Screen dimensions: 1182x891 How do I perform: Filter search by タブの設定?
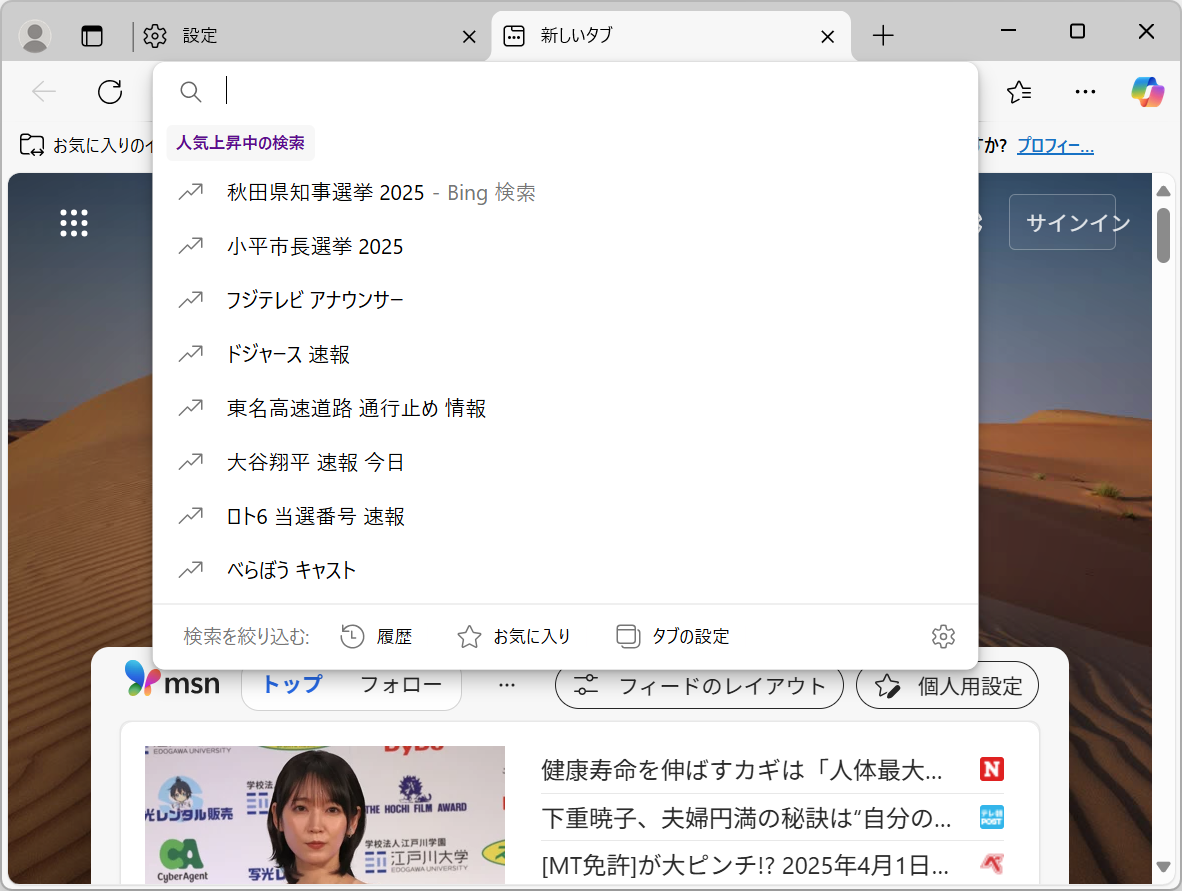coord(672,635)
